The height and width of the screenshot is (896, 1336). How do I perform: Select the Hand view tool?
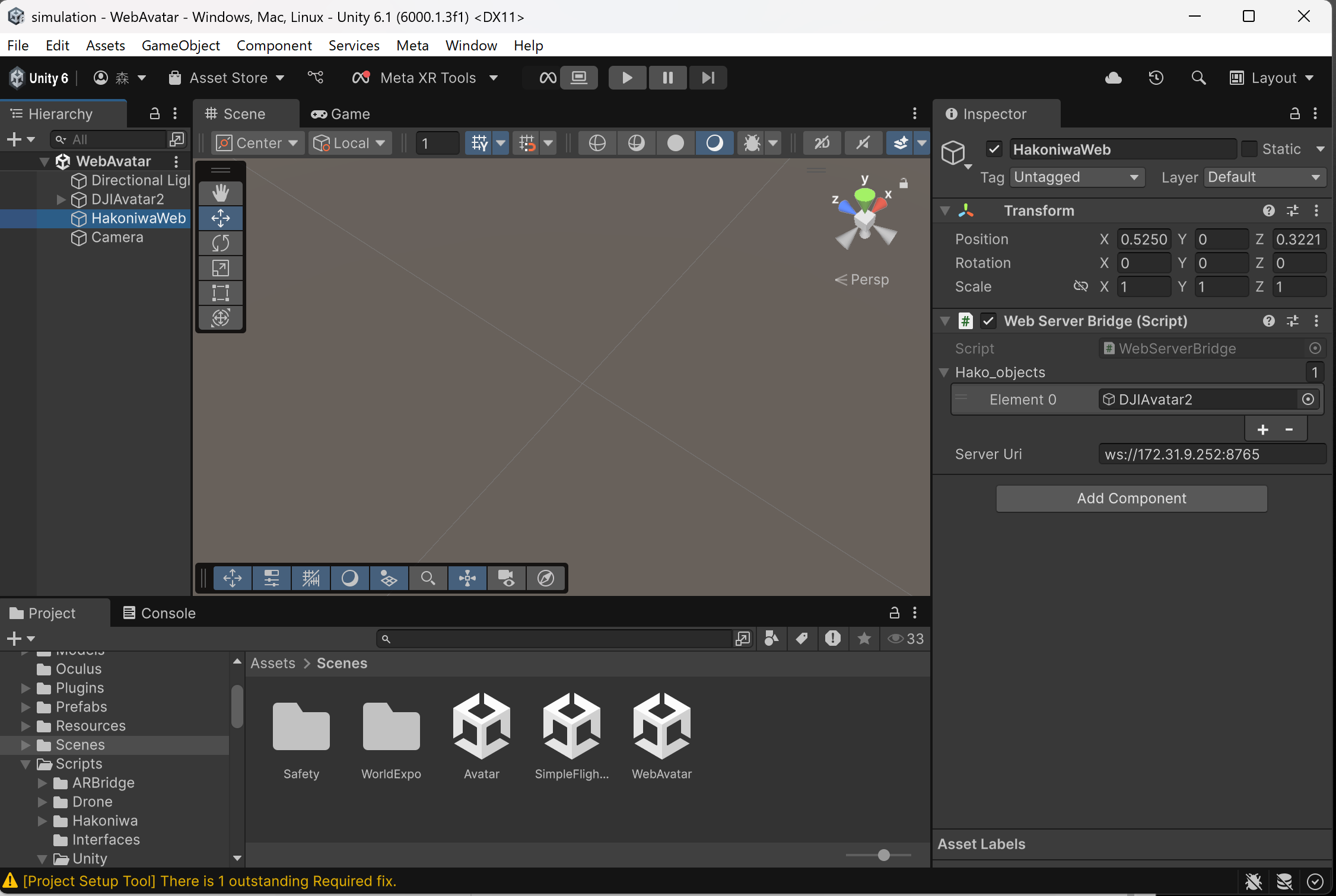click(220, 193)
